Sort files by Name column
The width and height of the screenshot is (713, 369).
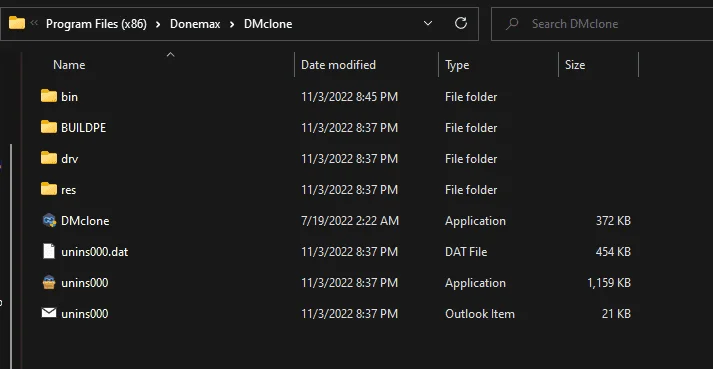(x=69, y=65)
